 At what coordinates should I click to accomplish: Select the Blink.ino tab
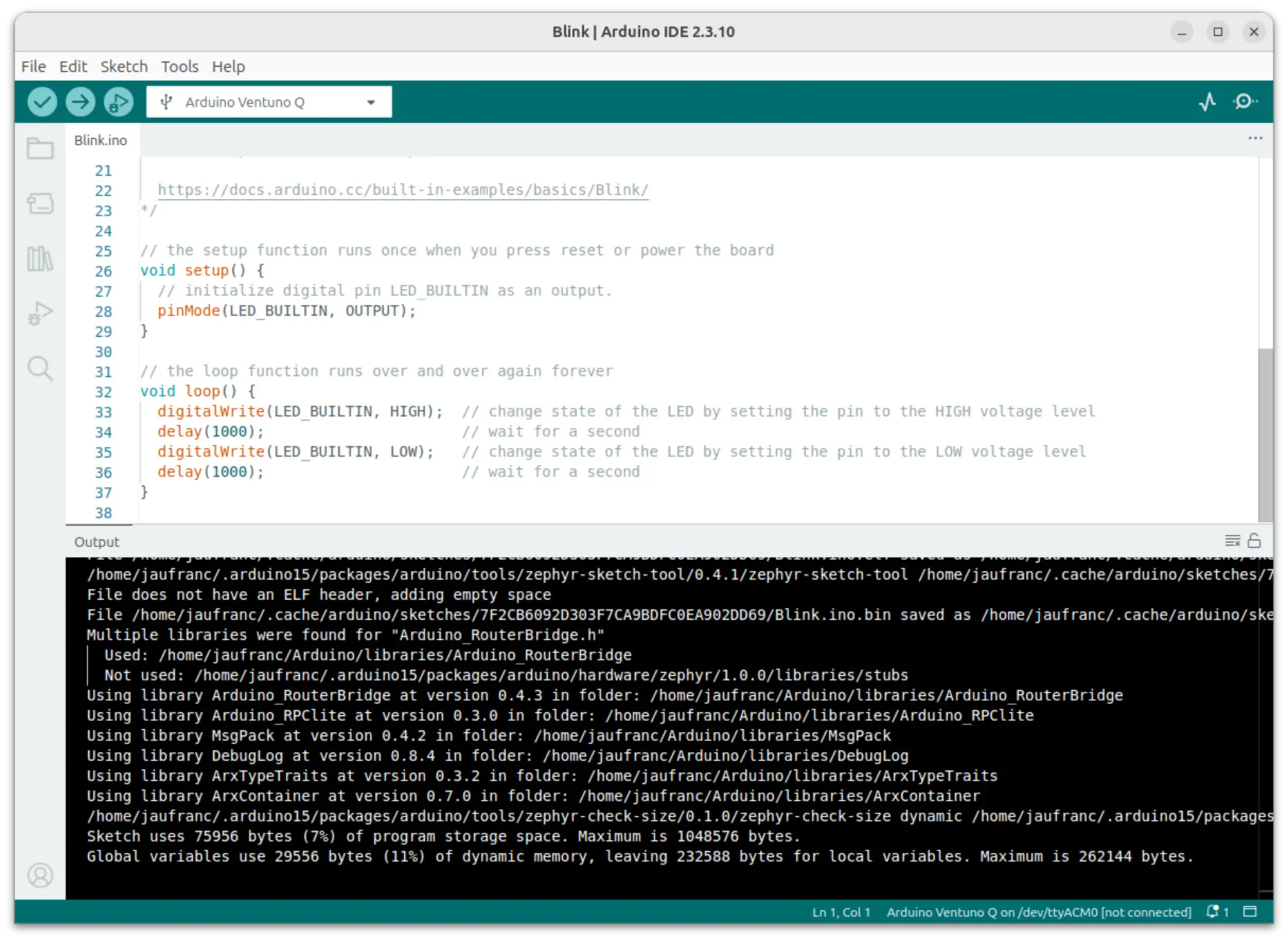point(101,140)
